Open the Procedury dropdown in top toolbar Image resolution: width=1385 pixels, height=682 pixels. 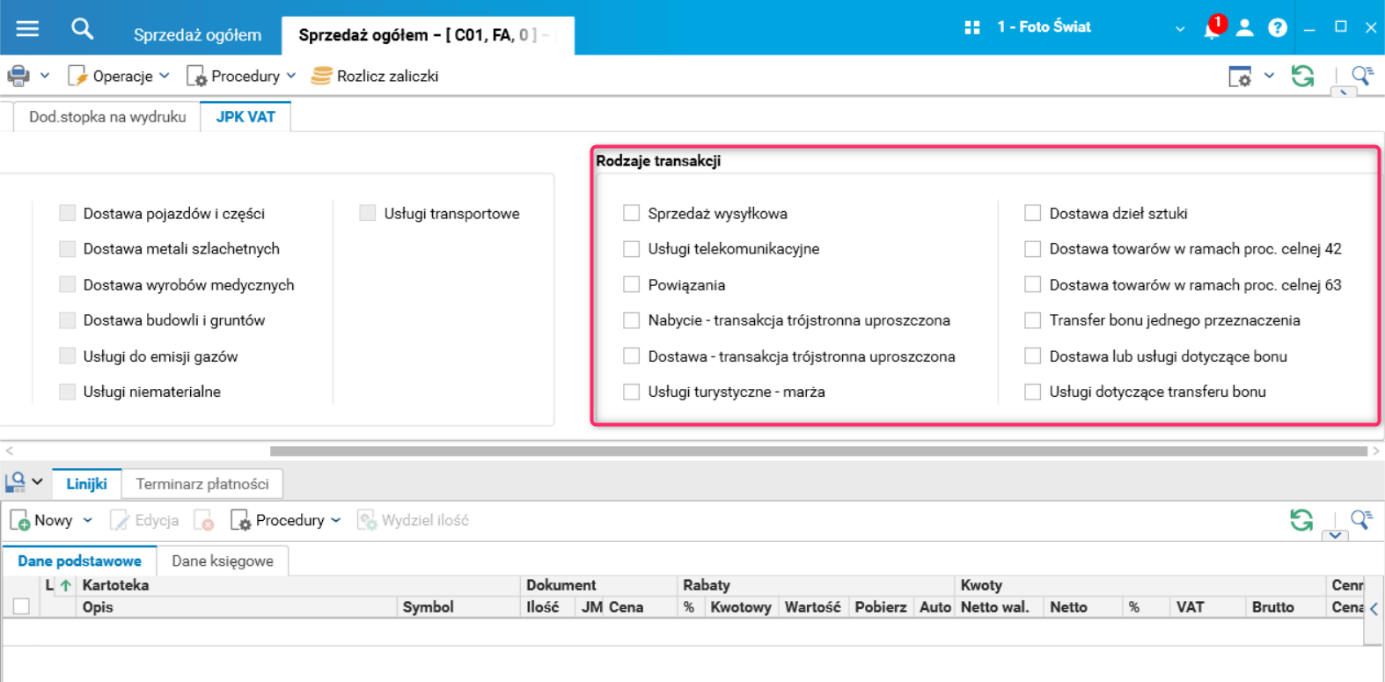(x=291, y=76)
